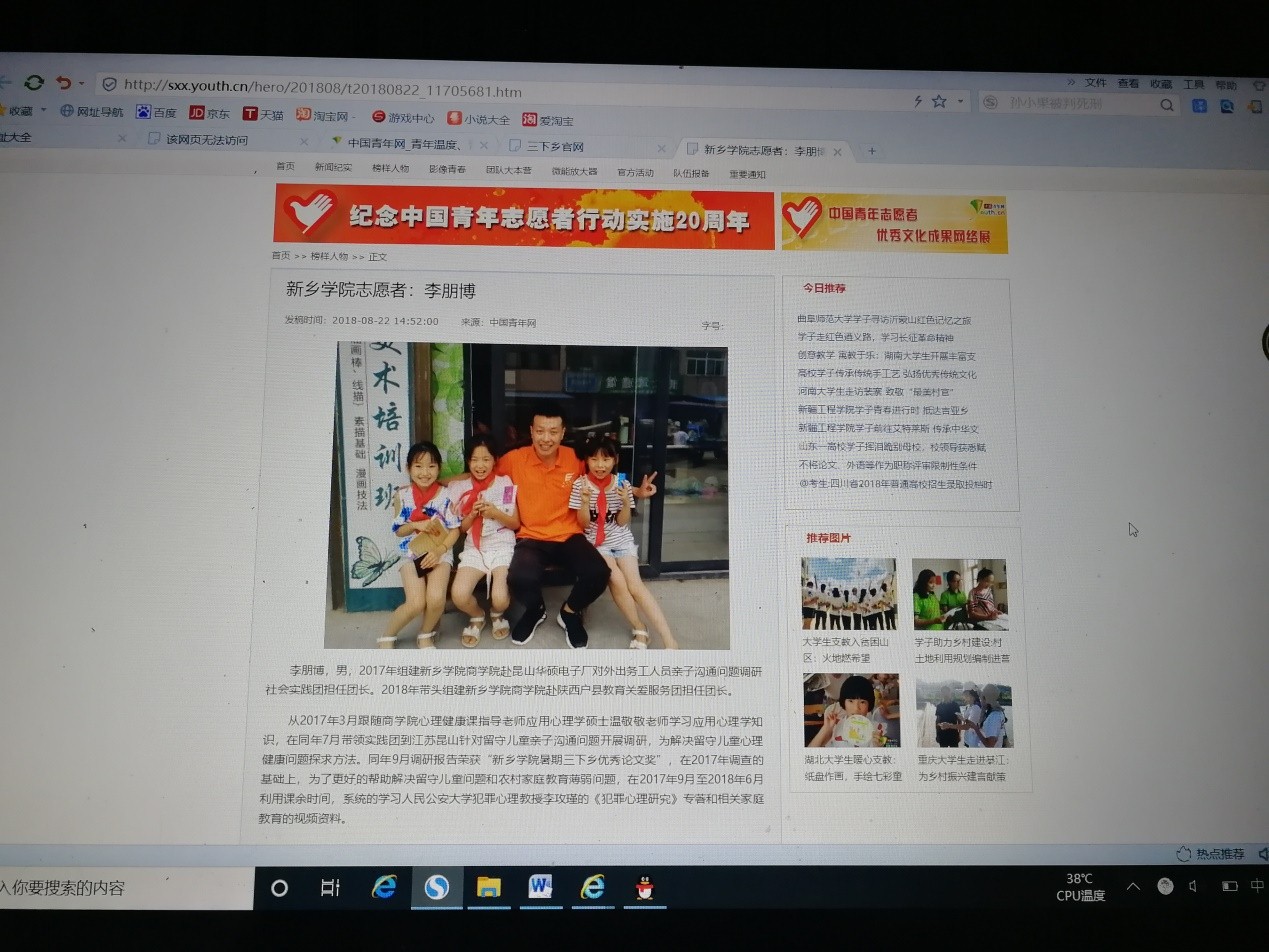Expand the dropdown arrow beside the star
This screenshot has height=952, width=1269.
coord(961,102)
